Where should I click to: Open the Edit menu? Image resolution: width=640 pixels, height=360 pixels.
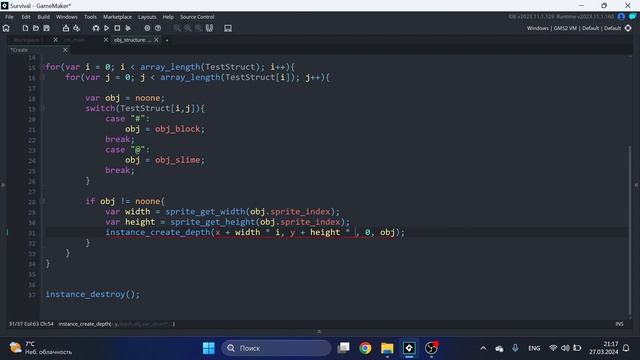coord(26,17)
